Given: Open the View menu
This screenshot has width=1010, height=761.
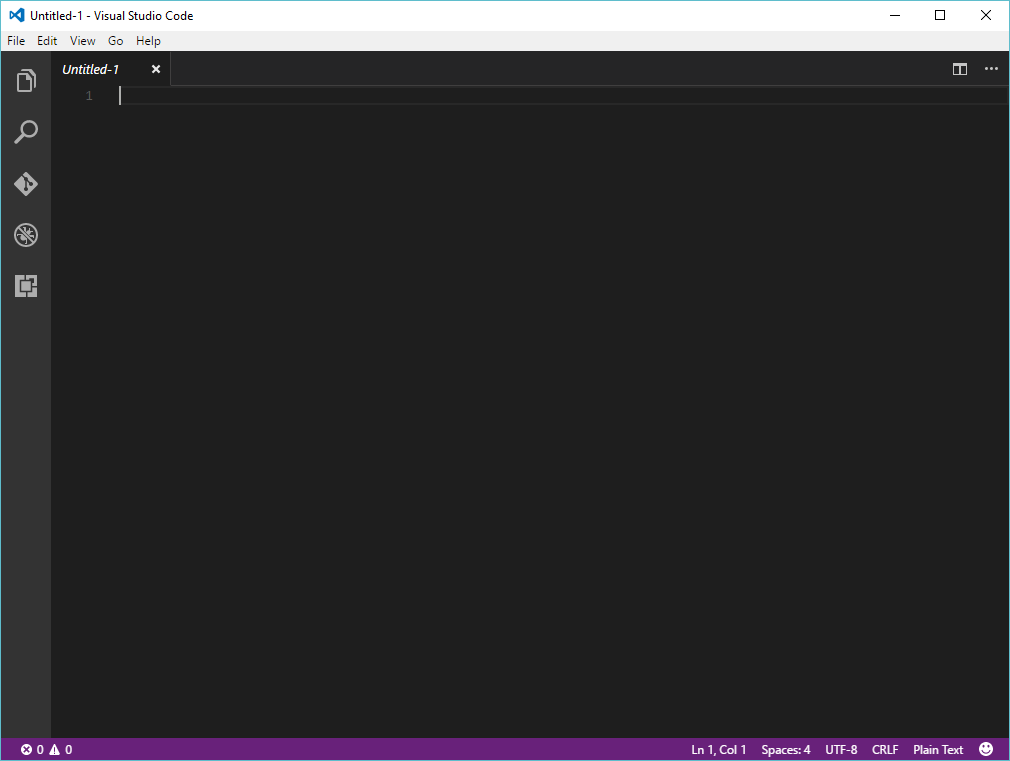Looking at the screenshot, I should (x=83, y=41).
